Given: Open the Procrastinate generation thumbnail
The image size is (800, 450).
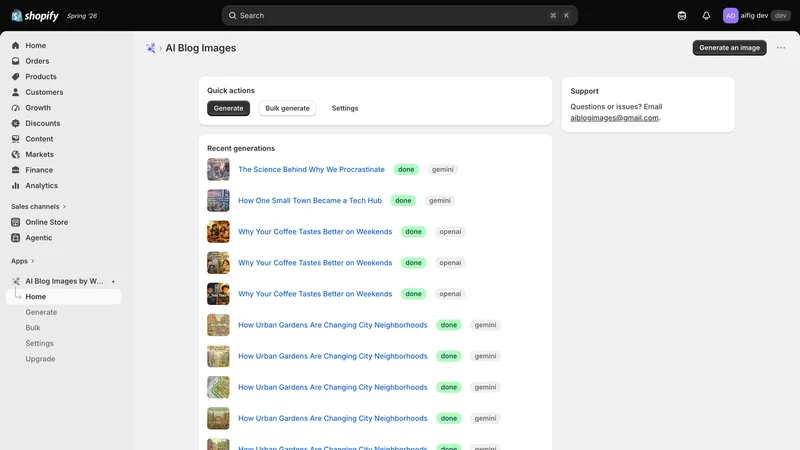Looking at the screenshot, I should [x=218, y=169].
